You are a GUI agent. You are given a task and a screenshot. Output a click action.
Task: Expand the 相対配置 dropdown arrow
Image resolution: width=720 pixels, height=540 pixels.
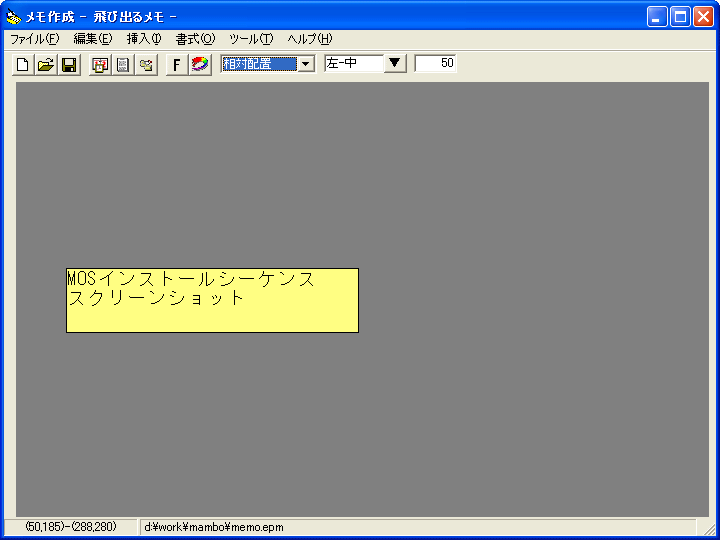coord(306,64)
